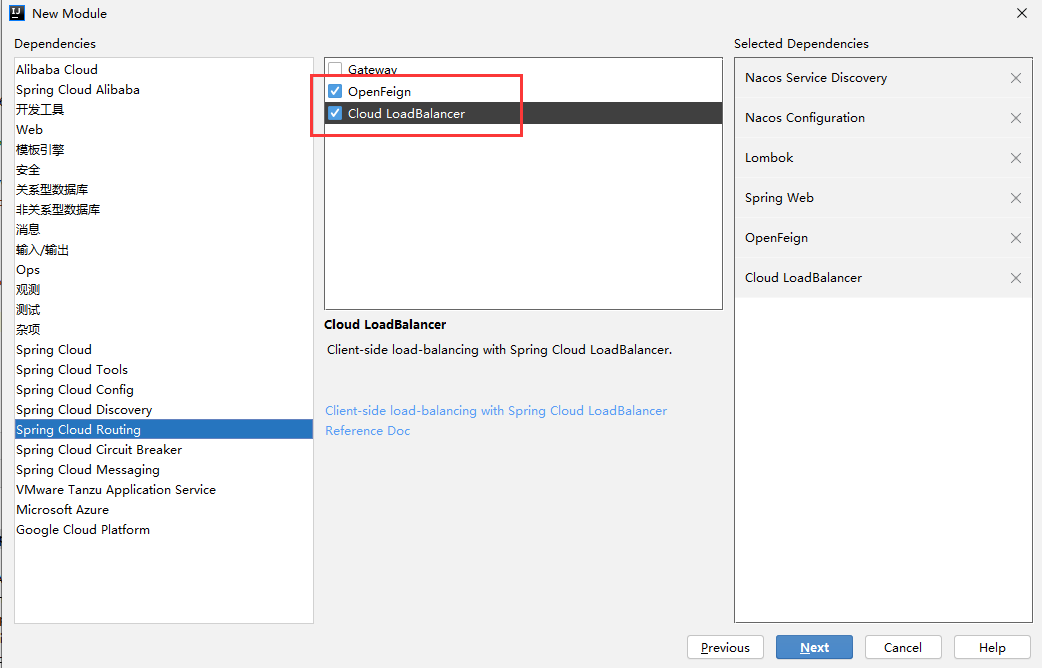The image size is (1042, 668).
Task: Select the Spring Cloud category
Action: coord(163,350)
